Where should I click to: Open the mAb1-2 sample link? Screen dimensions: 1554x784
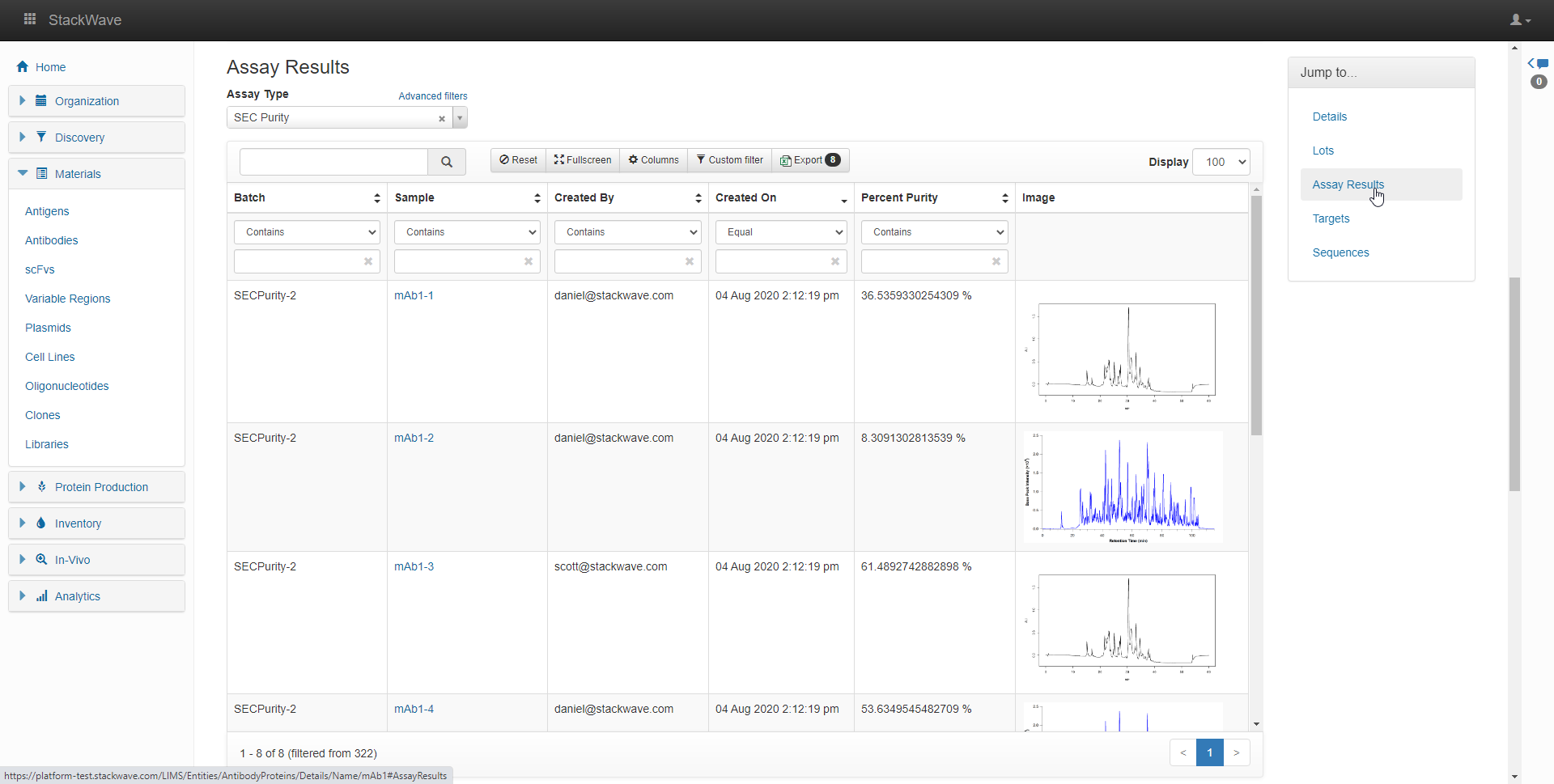tap(414, 438)
